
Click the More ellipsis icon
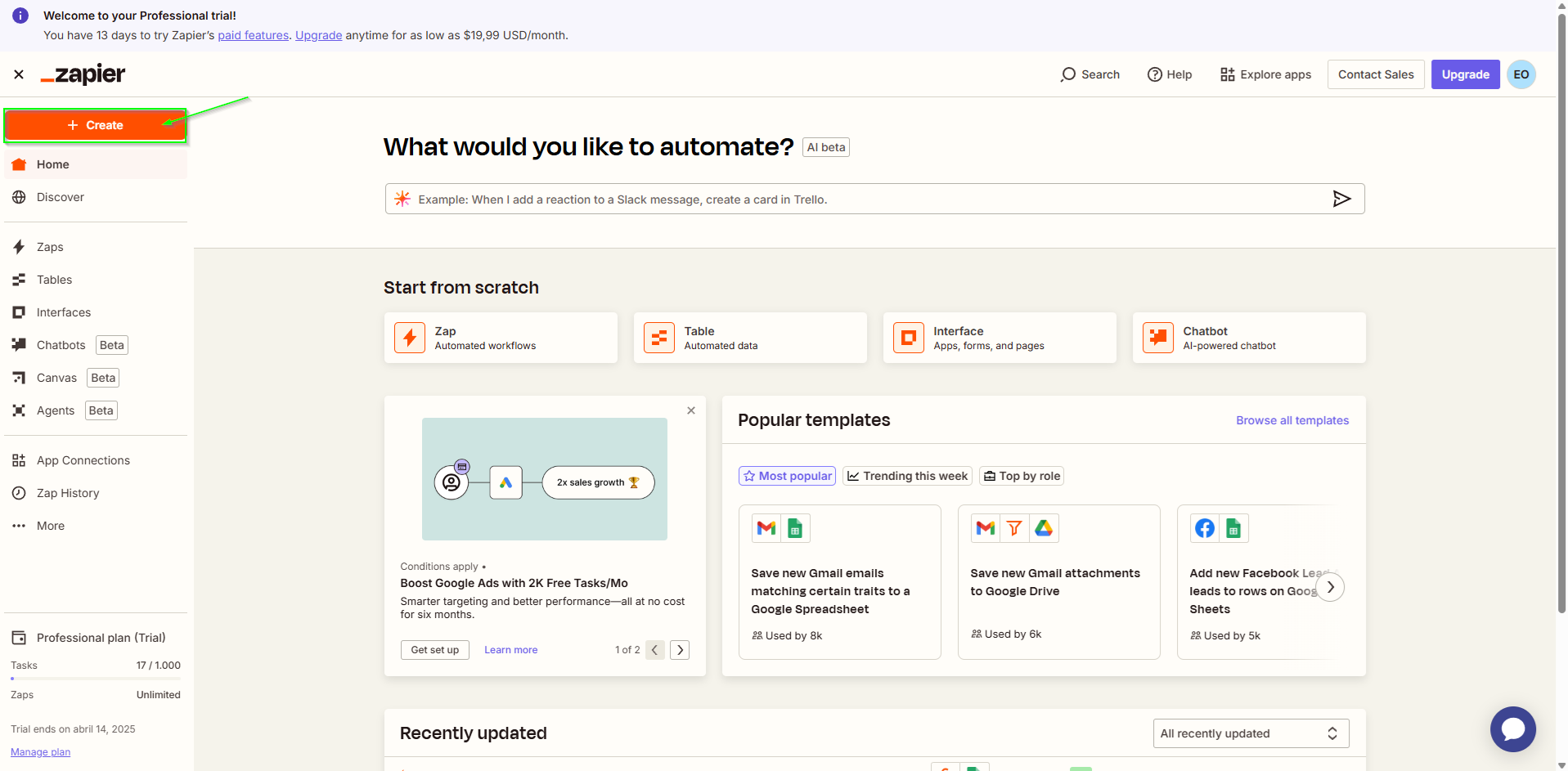(19, 526)
